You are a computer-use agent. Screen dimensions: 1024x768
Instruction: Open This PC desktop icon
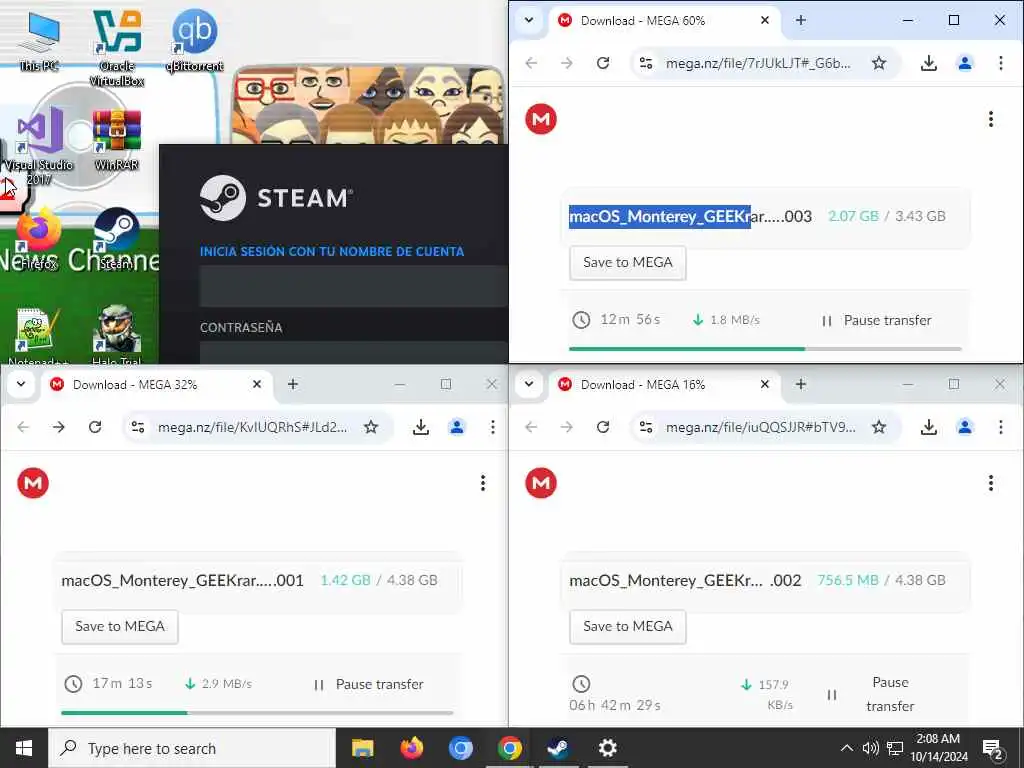pos(39,40)
